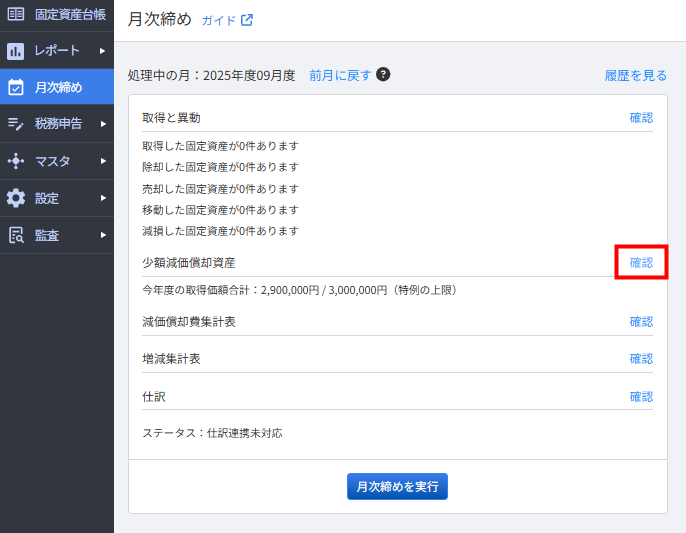Open 履歴を見る history link

(x=636, y=75)
